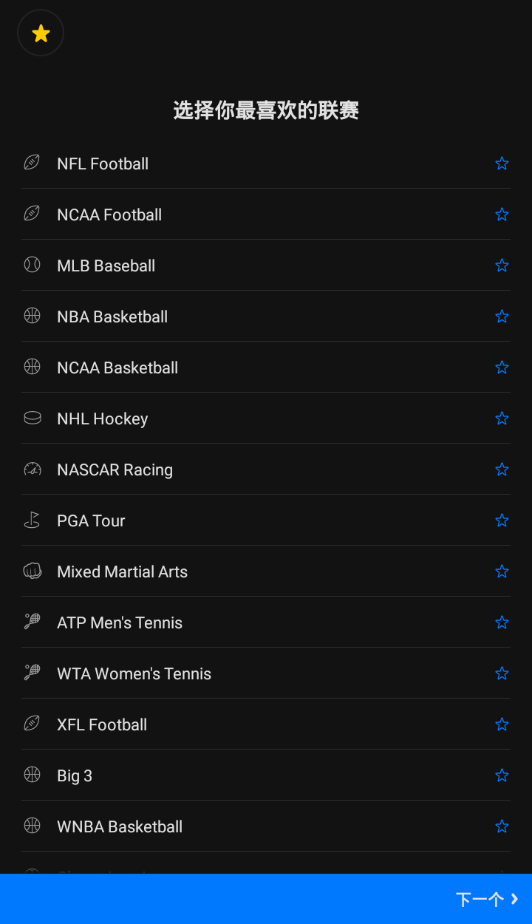Click the yellow star favorites icon
This screenshot has height=924, width=532.
pyautogui.click(x=41, y=33)
